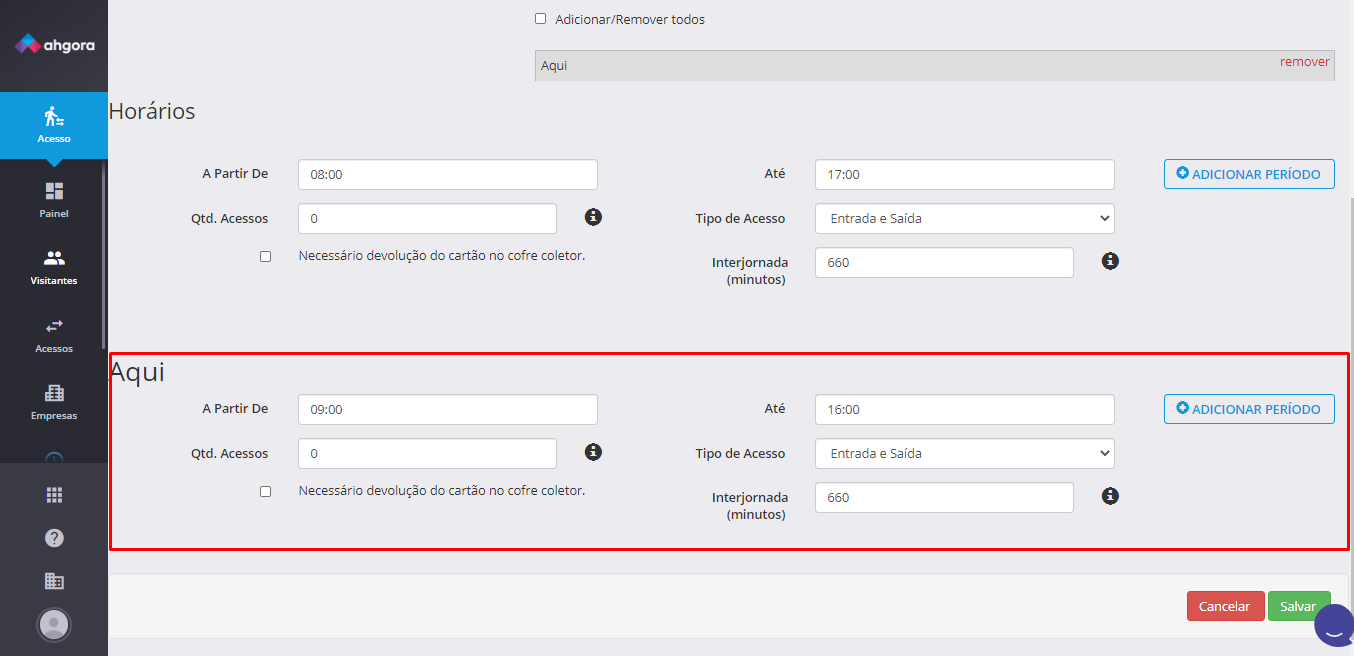Toggle Adicionar/Remover todos checkbox
The height and width of the screenshot is (656, 1354).
click(541, 19)
